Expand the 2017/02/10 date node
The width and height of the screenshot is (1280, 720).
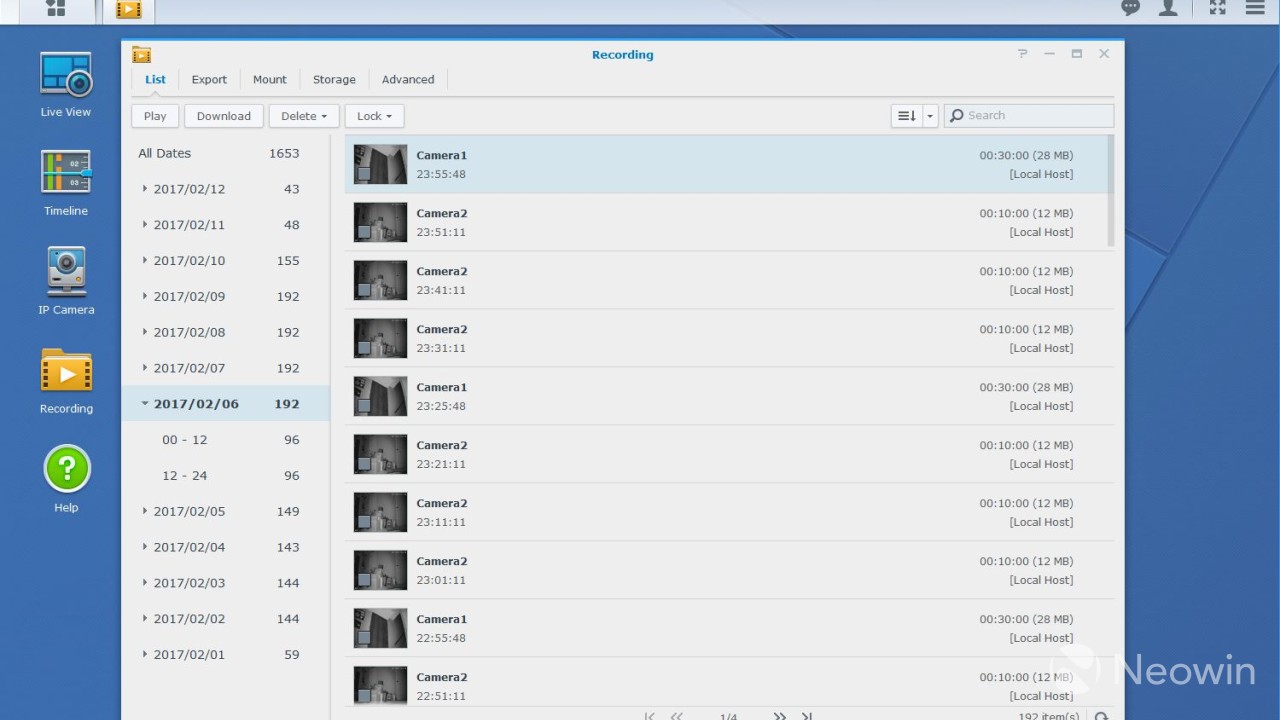click(x=145, y=261)
